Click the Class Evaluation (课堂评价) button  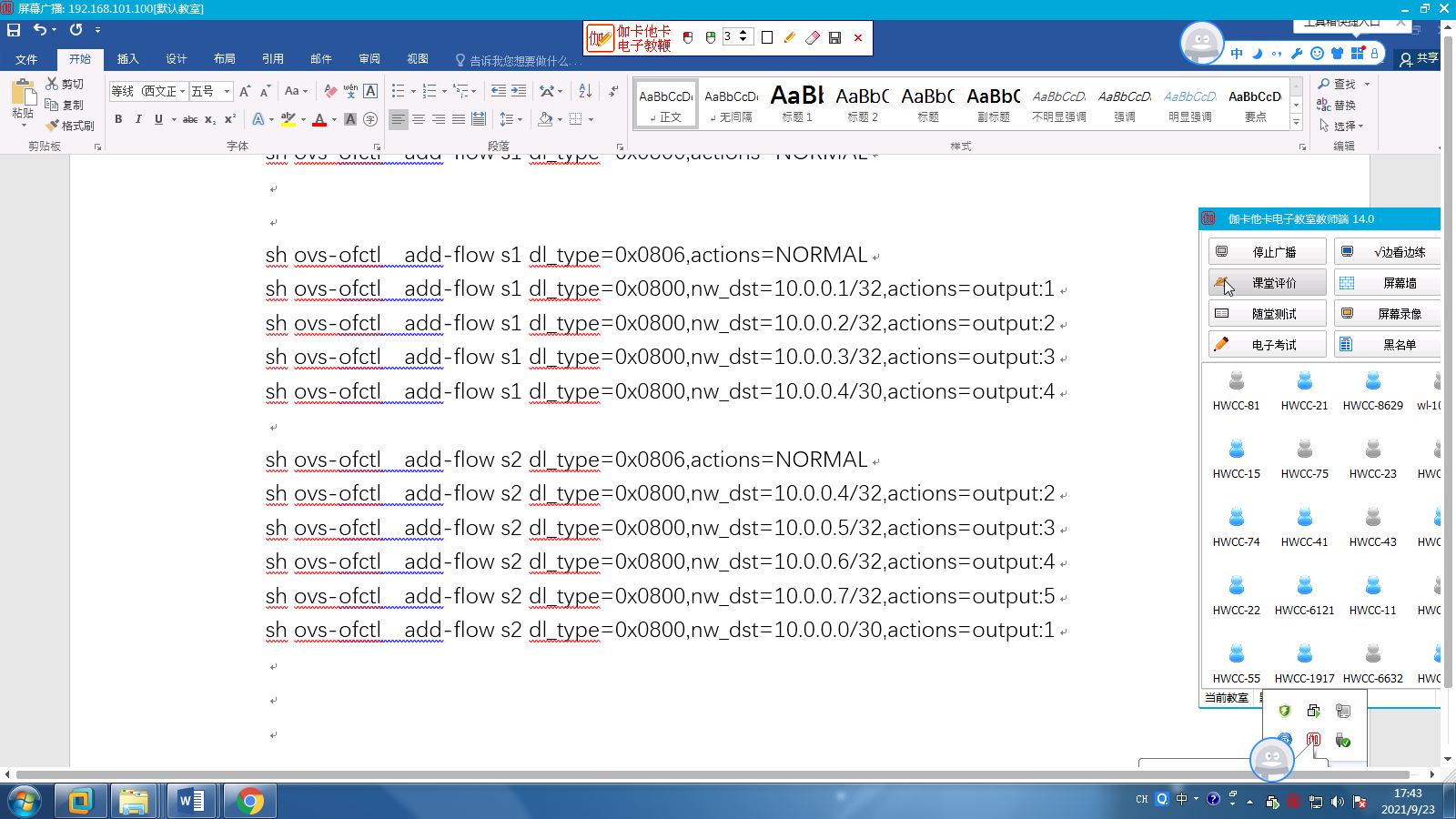[x=1268, y=282]
